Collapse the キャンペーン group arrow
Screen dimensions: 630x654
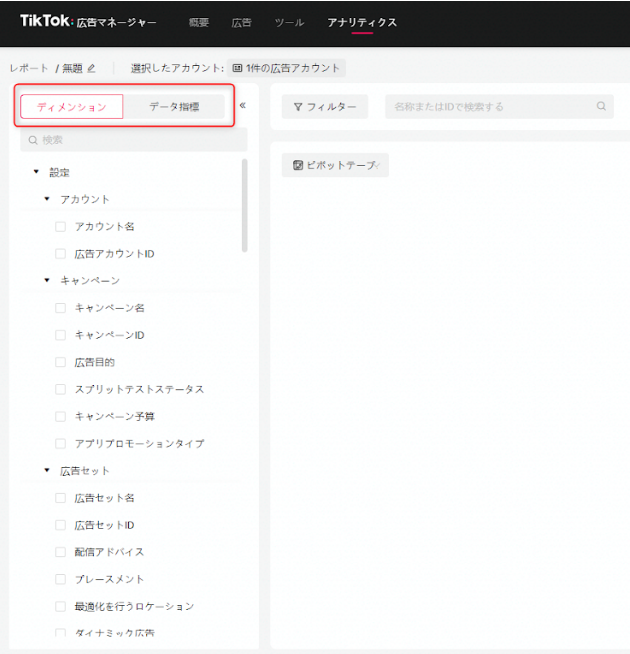coord(47,281)
